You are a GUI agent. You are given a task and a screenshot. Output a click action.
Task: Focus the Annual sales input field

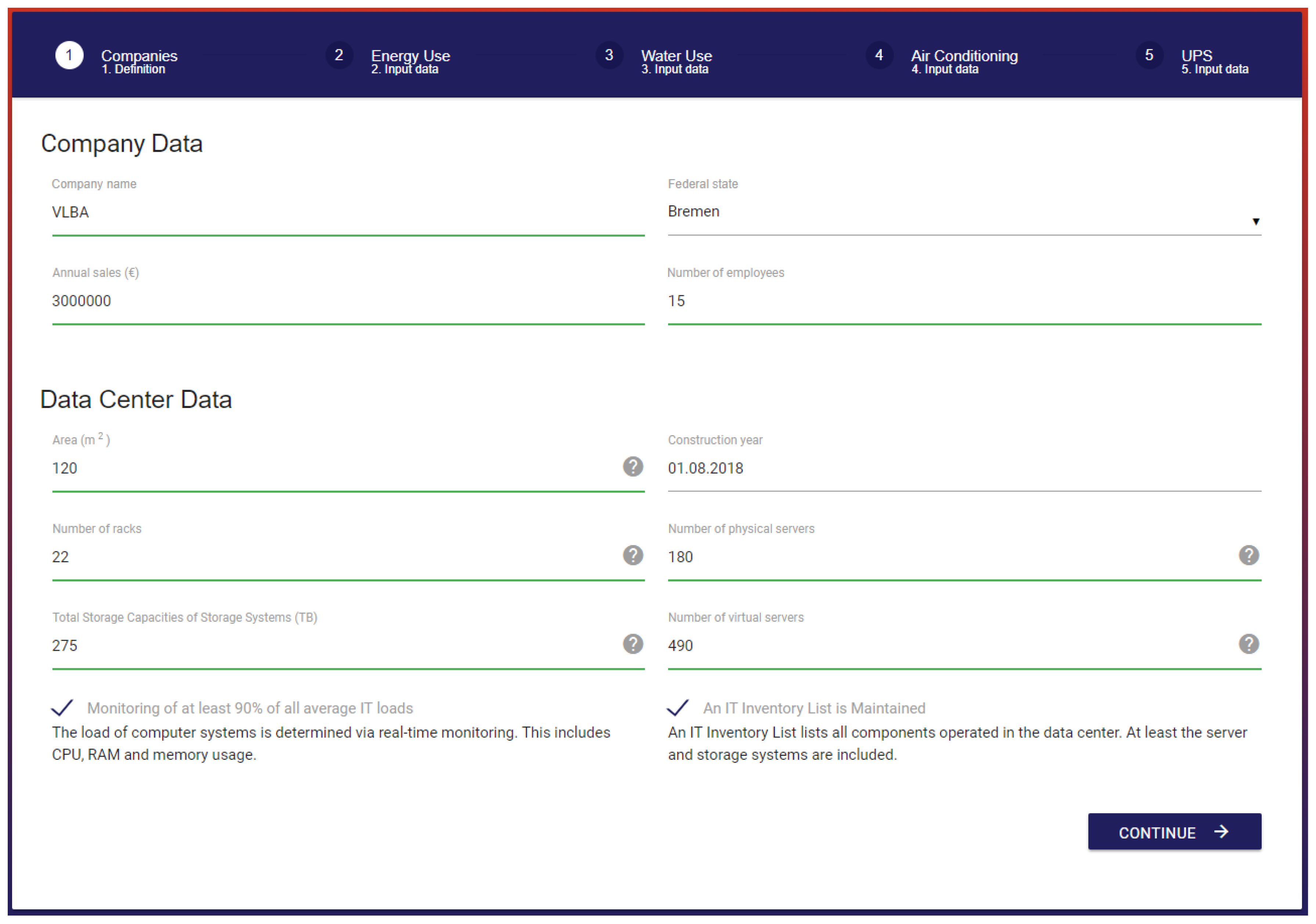pyautogui.click(x=347, y=301)
